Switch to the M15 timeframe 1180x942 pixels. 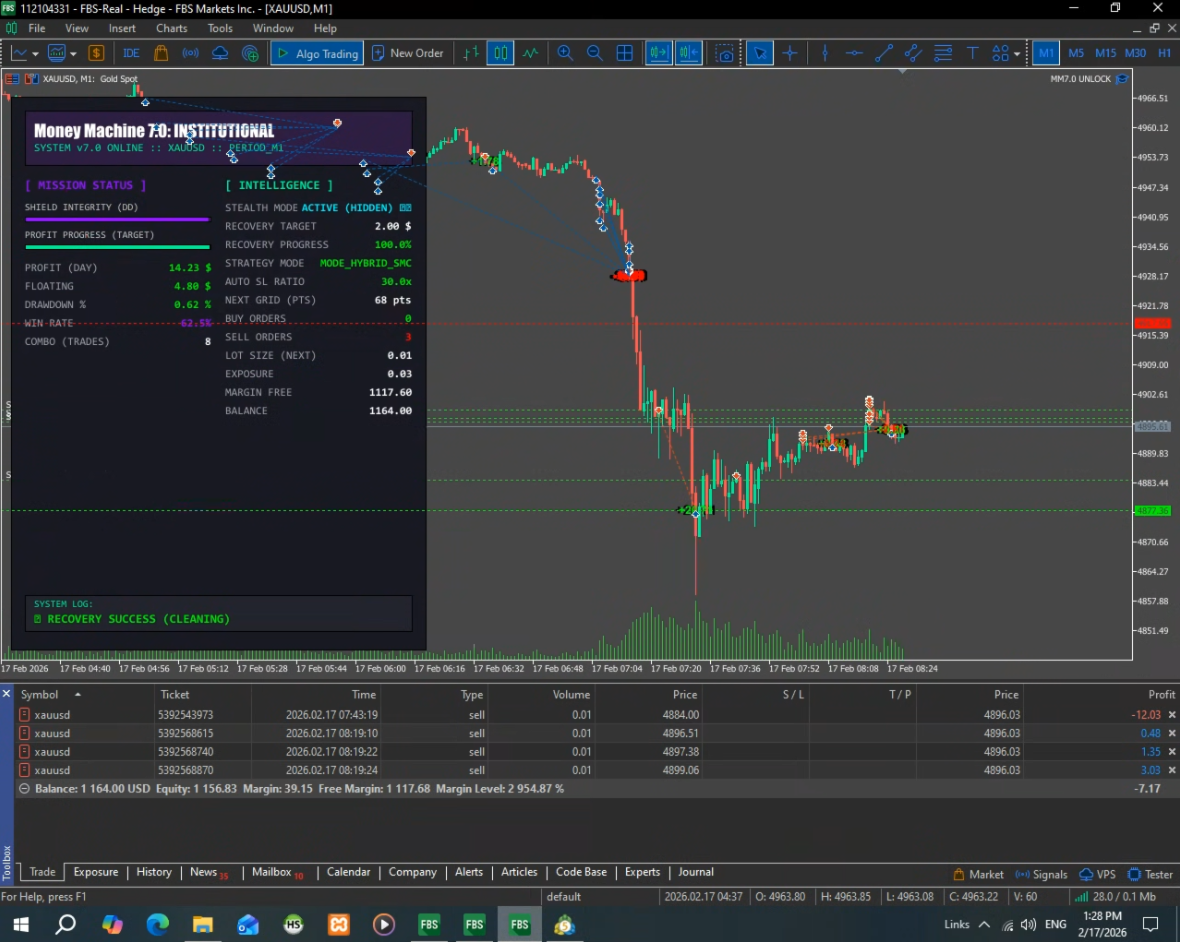click(1105, 53)
